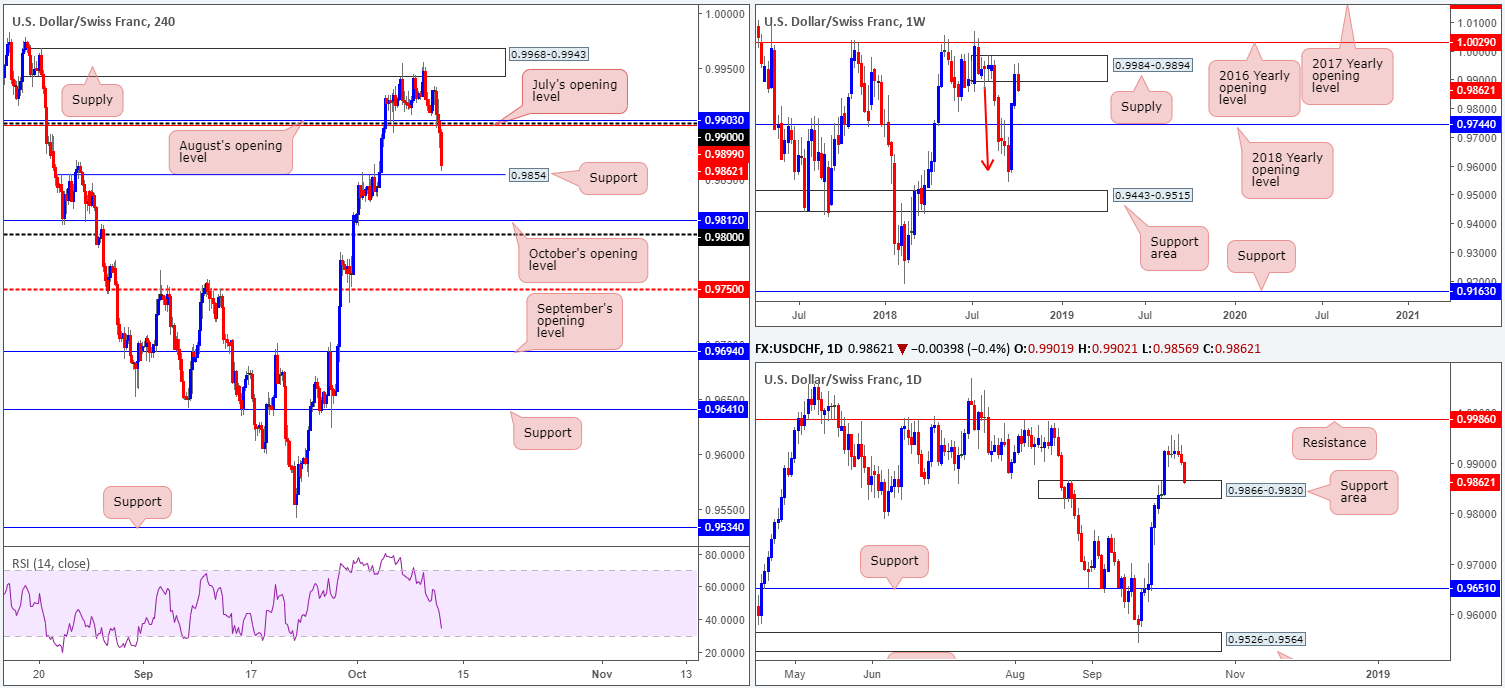
Task: Click the red 1.00290 weekly price tag
Action: click(1476, 42)
